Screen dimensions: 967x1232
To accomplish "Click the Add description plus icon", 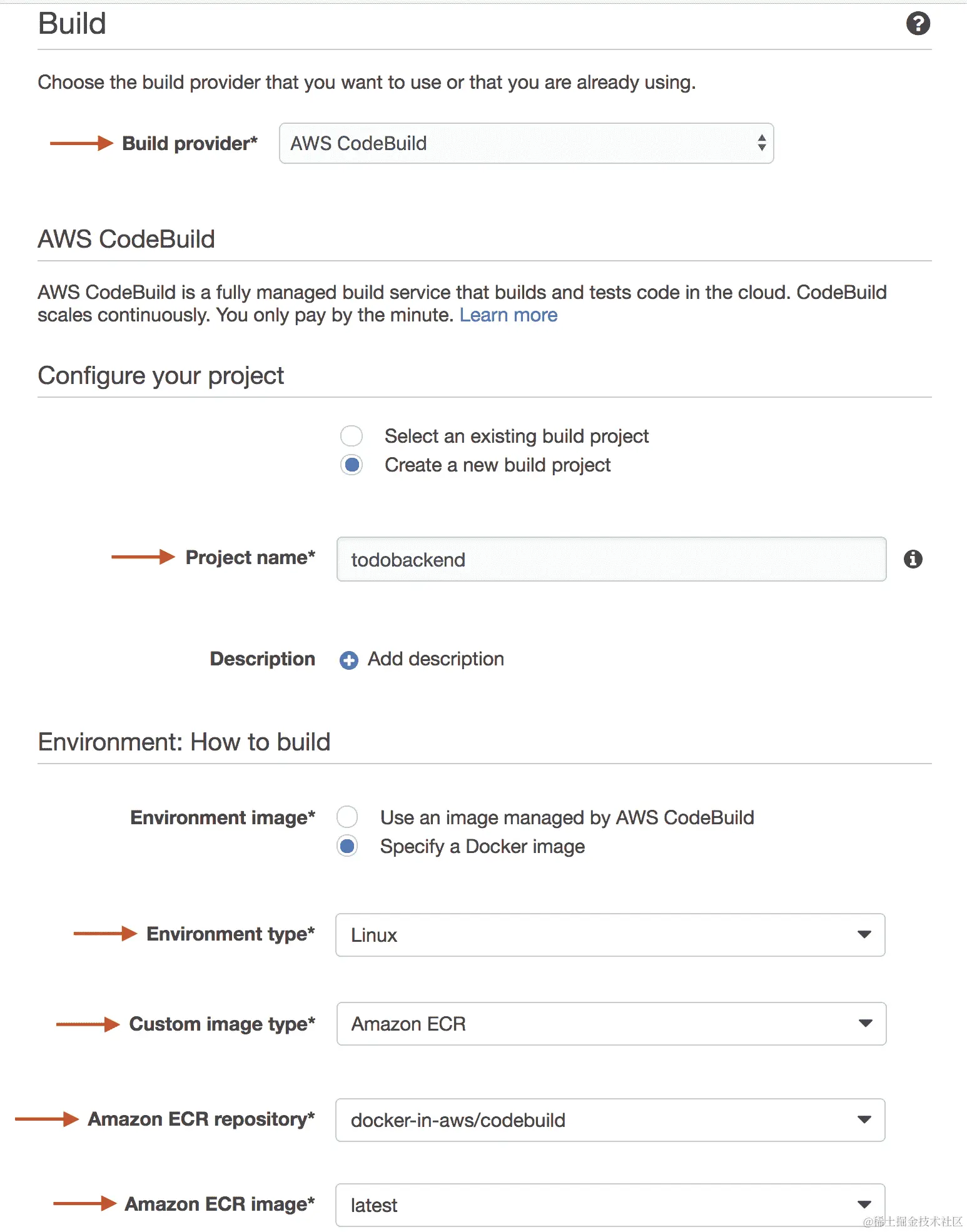I will click(349, 660).
